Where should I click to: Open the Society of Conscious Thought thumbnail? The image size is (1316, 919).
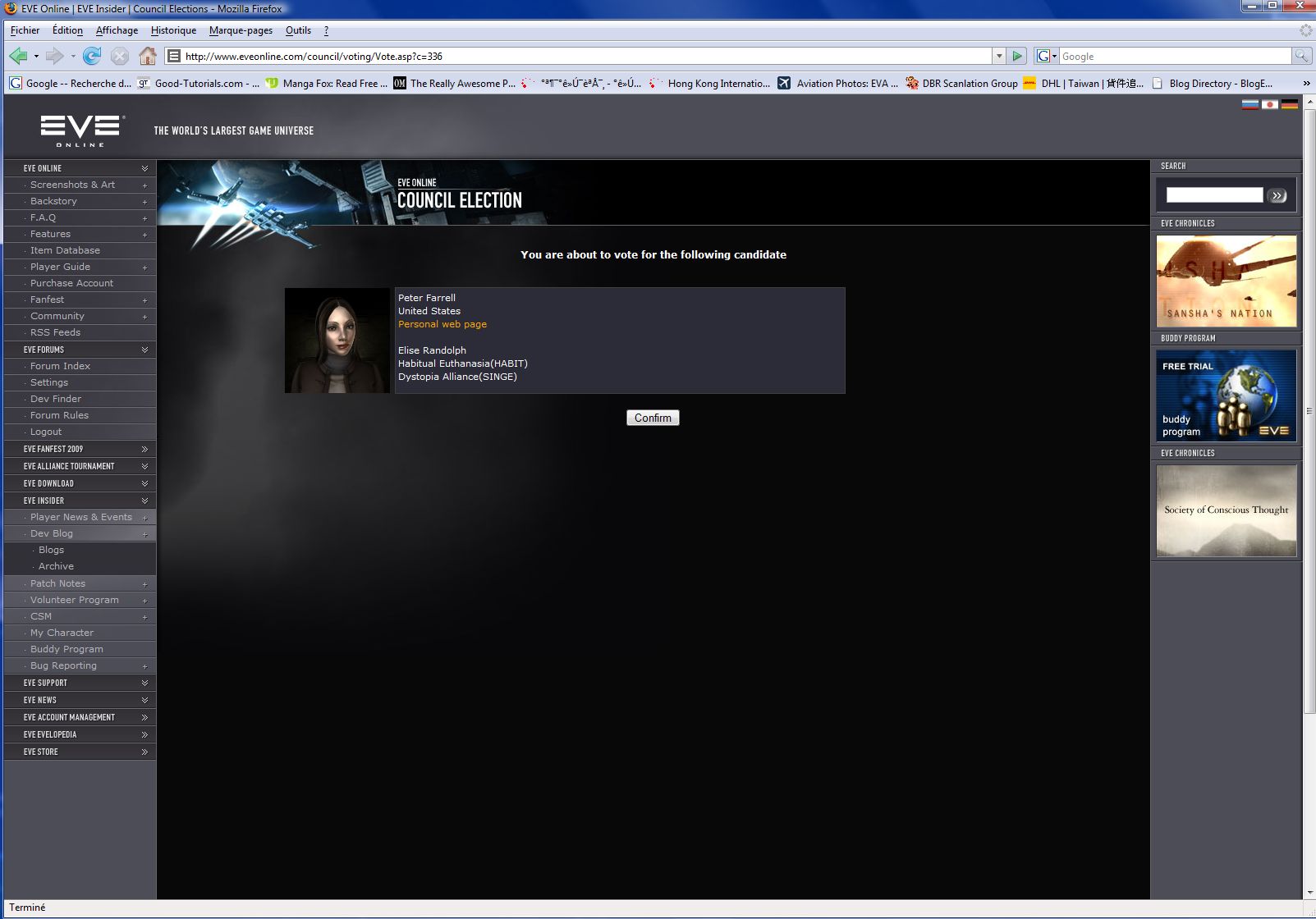coord(1227,510)
